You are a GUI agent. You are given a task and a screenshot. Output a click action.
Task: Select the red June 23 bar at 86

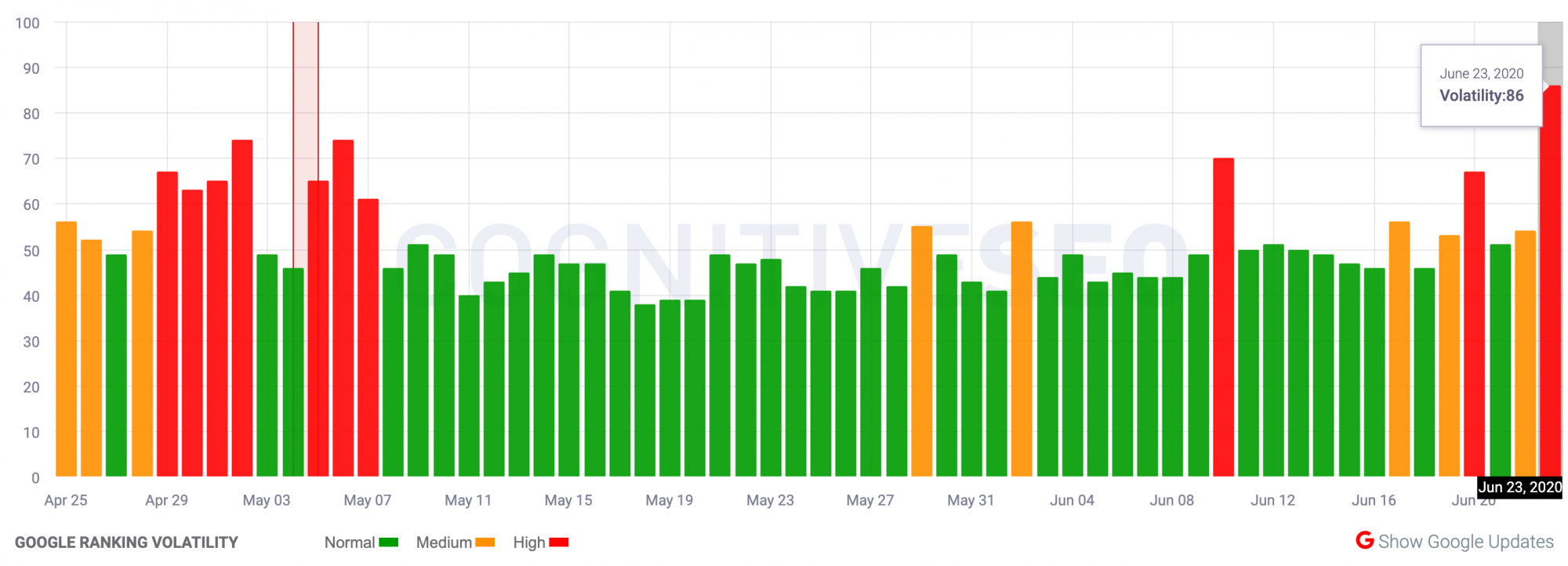(x=1550, y=281)
